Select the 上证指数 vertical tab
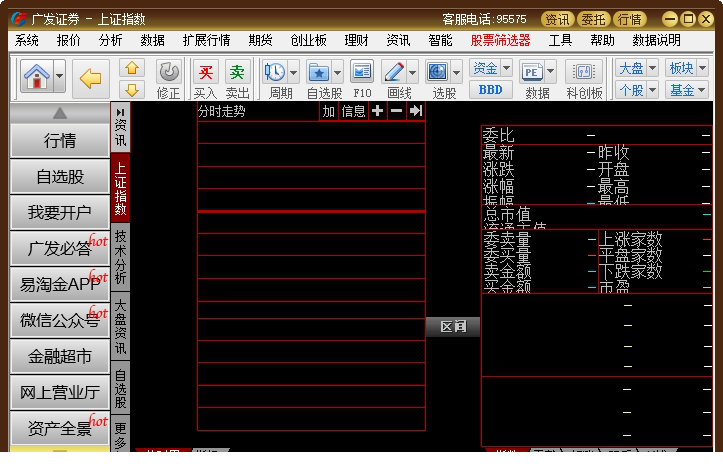This screenshot has width=723, height=470. point(120,188)
